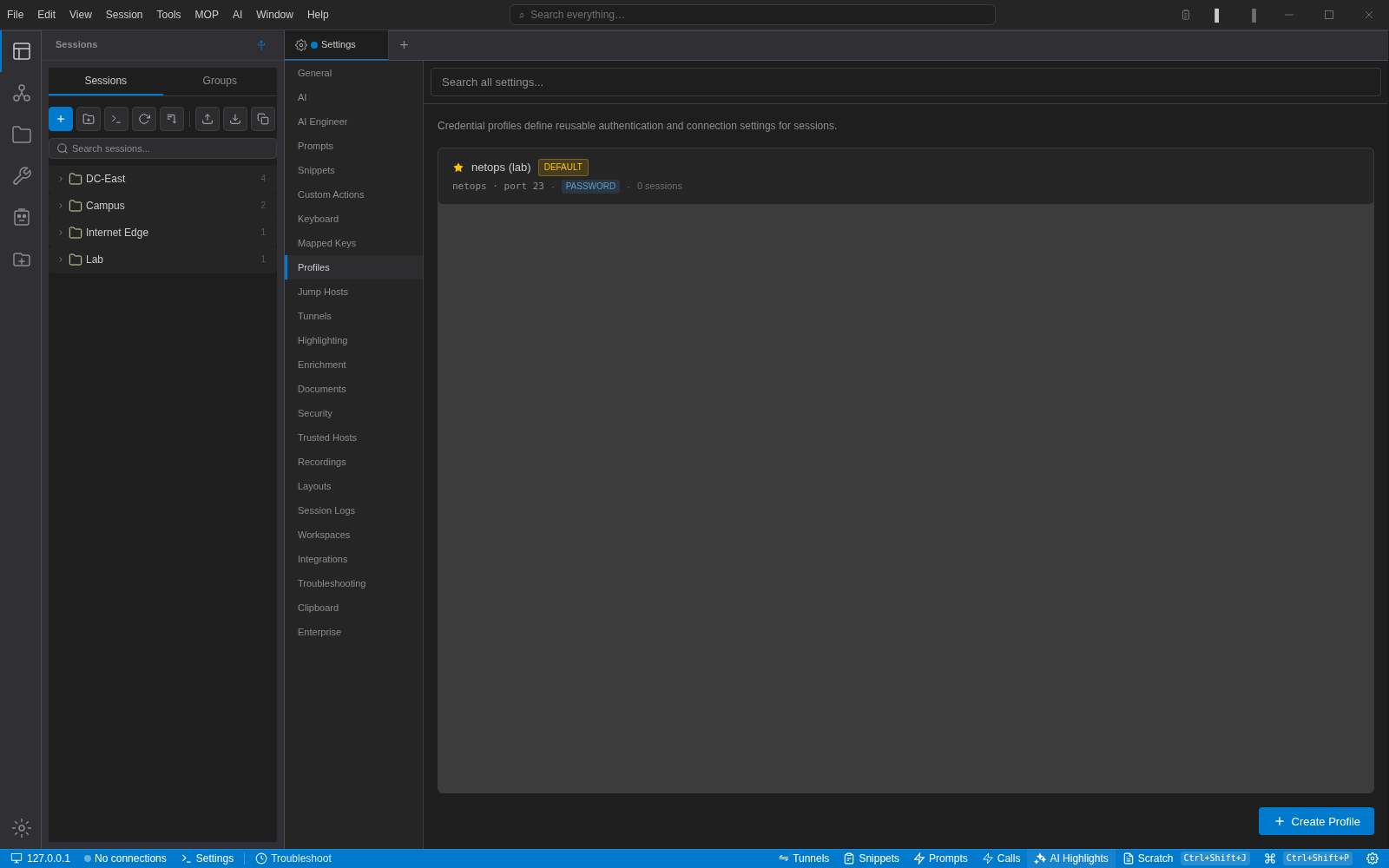This screenshot has width=1389, height=868.
Task: Expand the Internet Edge folder
Action: click(61, 233)
